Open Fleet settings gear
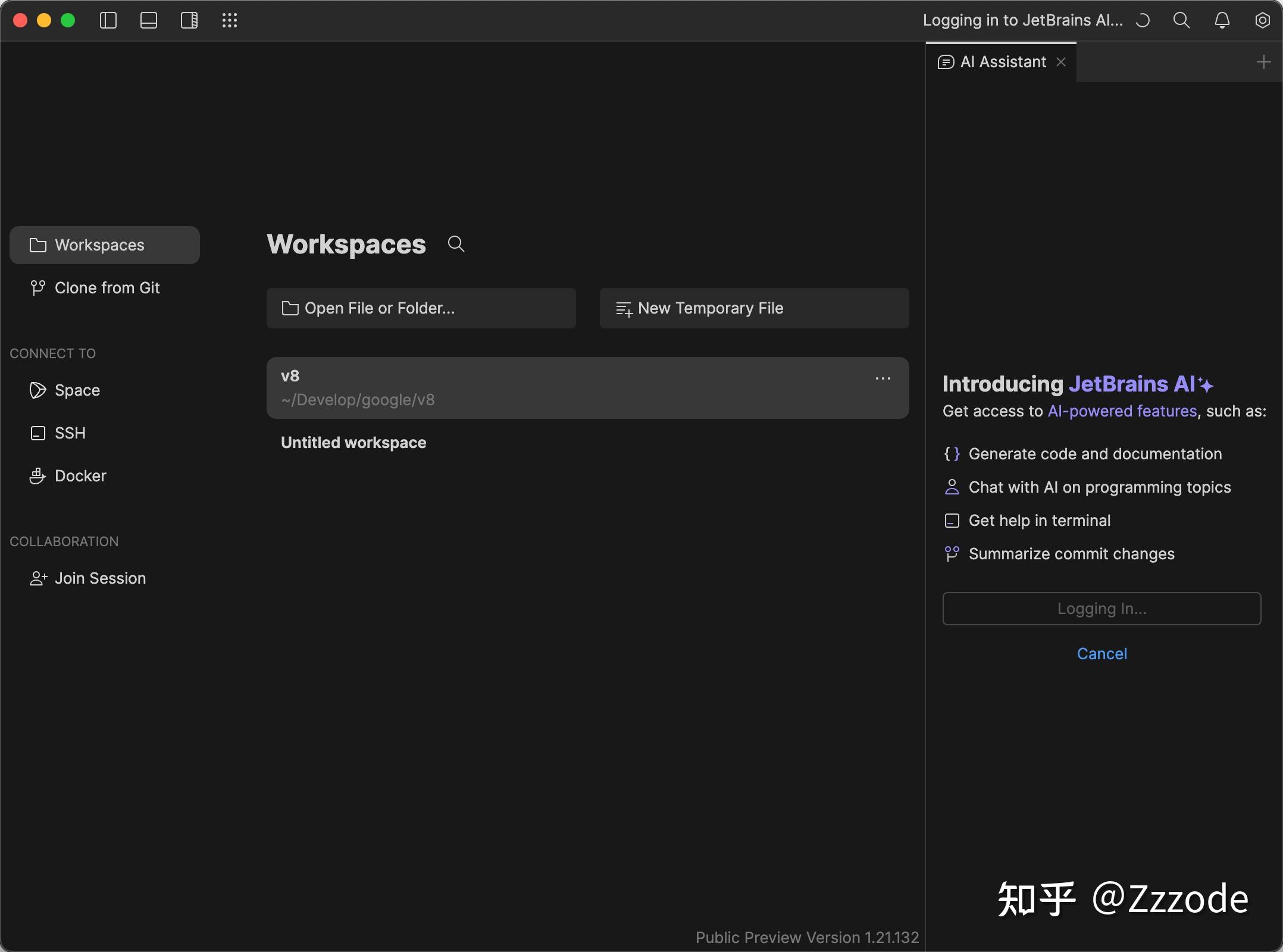 1261,20
